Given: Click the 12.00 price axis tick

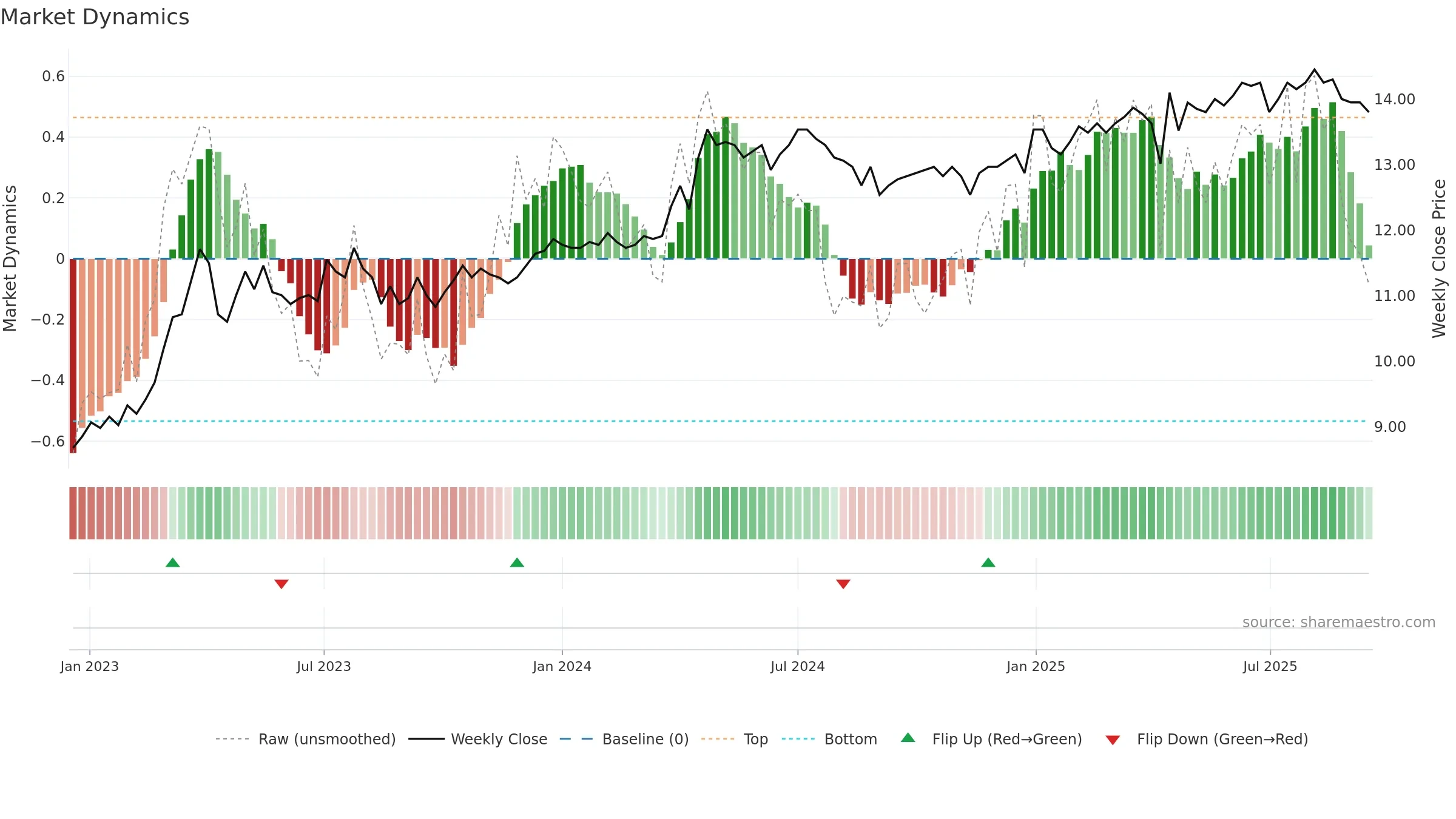Looking at the screenshot, I should coord(1395,230).
